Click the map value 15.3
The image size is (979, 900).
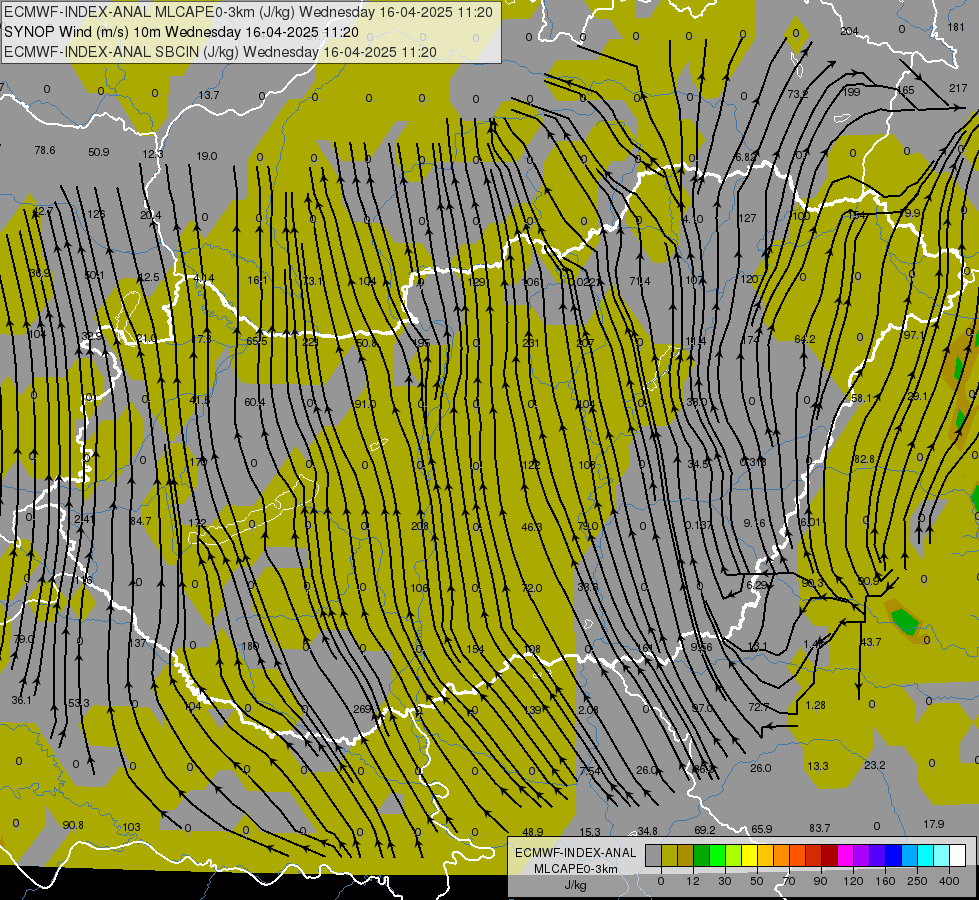pos(590,832)
